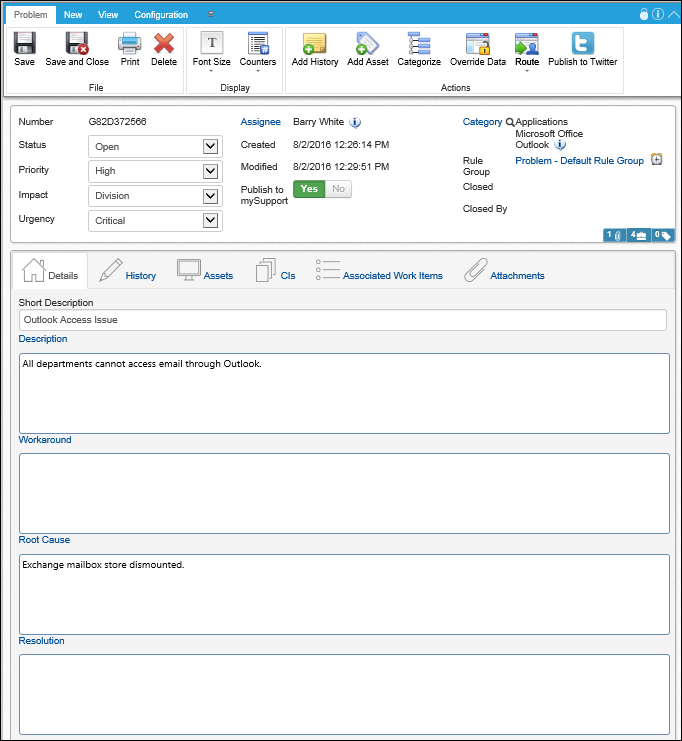
Task: Click the assets count badge showing 4
Action: click(639, 235)
